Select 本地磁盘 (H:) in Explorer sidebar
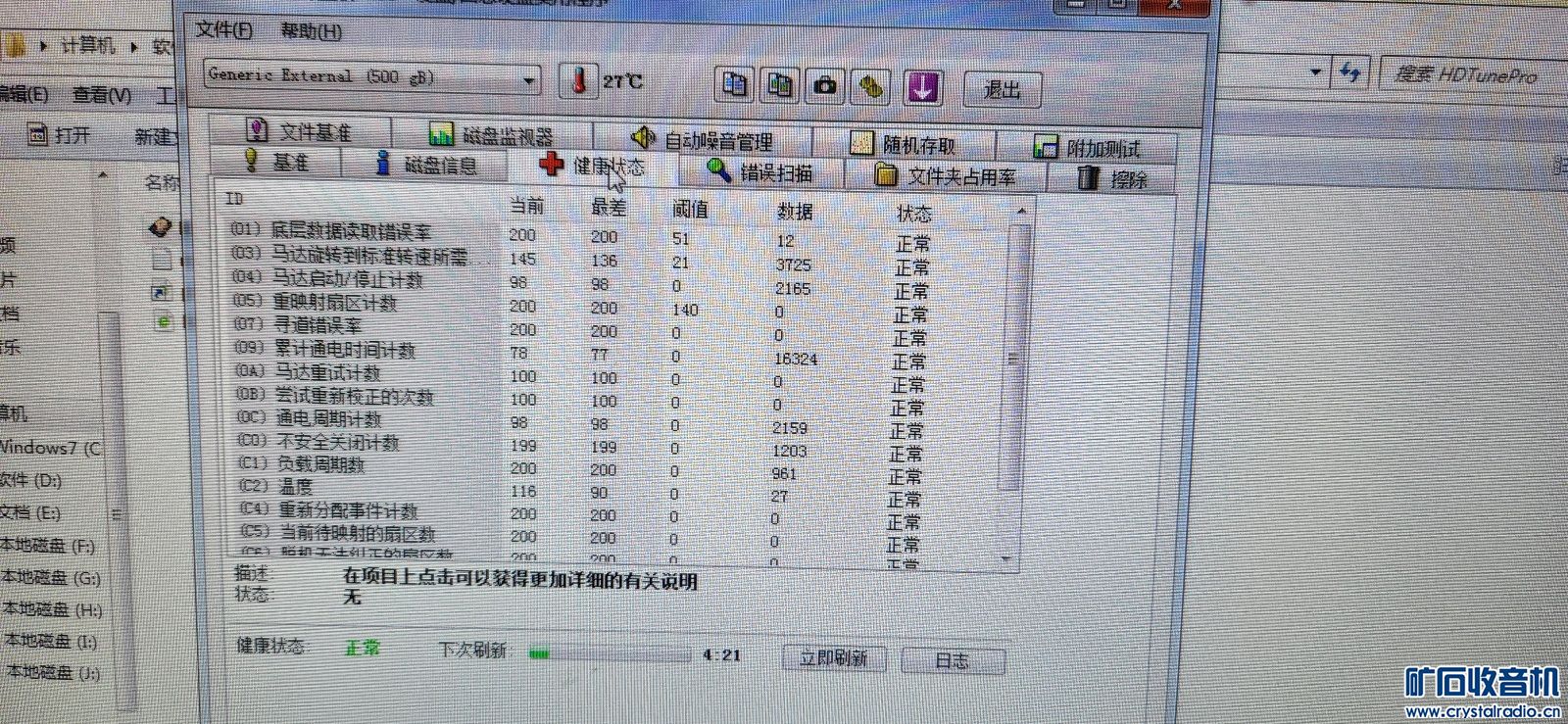Viewport: 1568px width, 724px height. click(52, 609)
